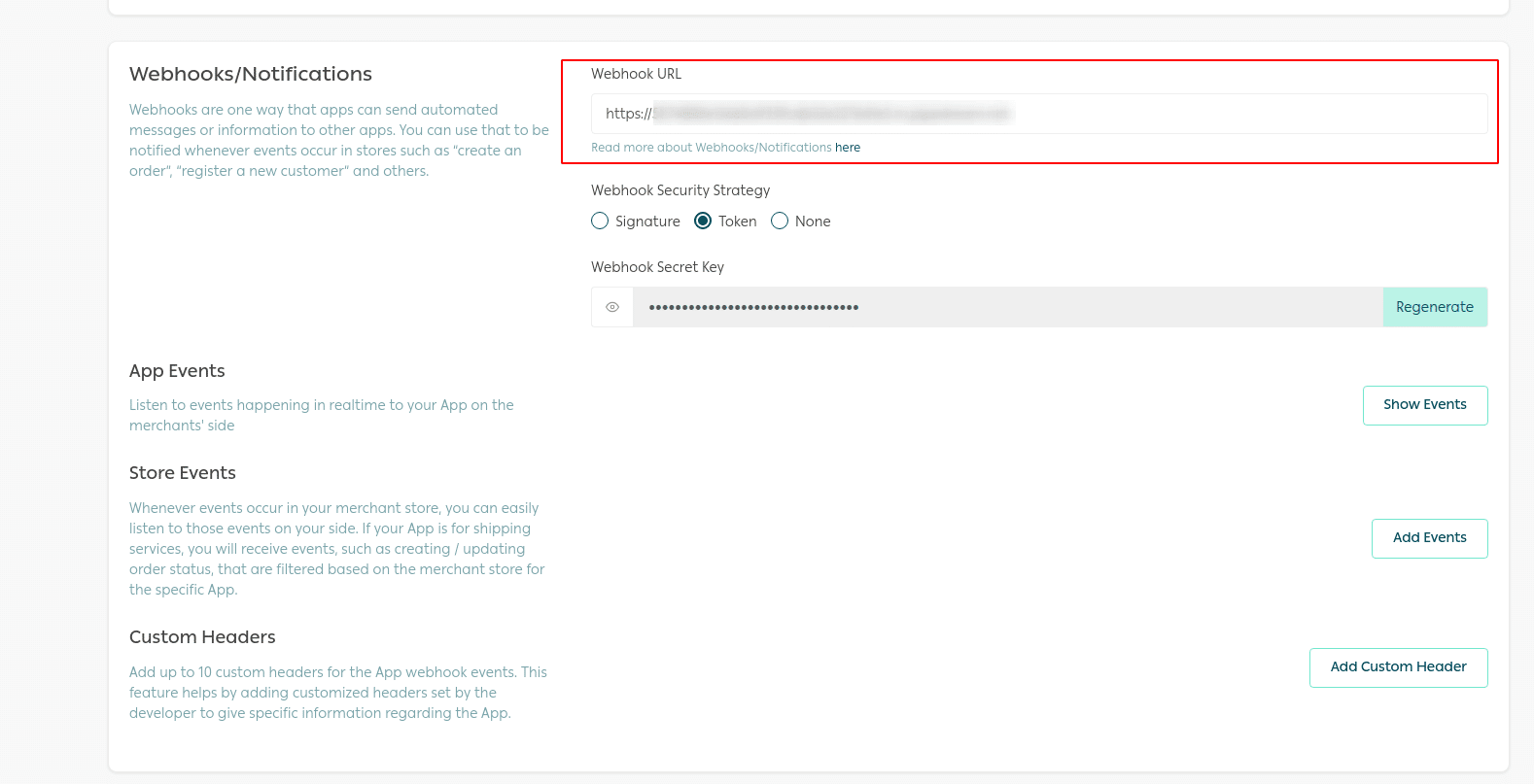Viewport: 1534px width, 784px height.
Task: Click the masked Webhook Secret Key field
Action: point(1007,307)
